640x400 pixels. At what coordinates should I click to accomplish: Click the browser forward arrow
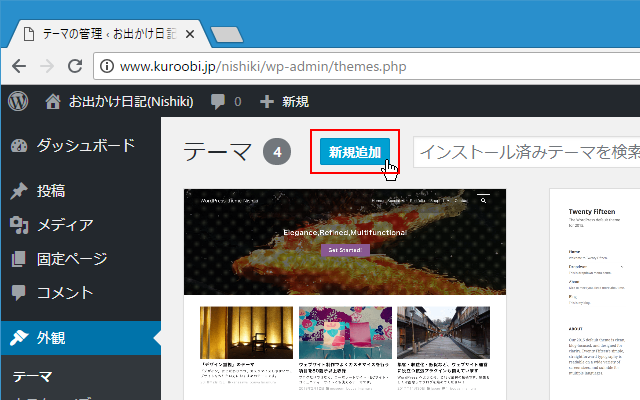(47, 66)
